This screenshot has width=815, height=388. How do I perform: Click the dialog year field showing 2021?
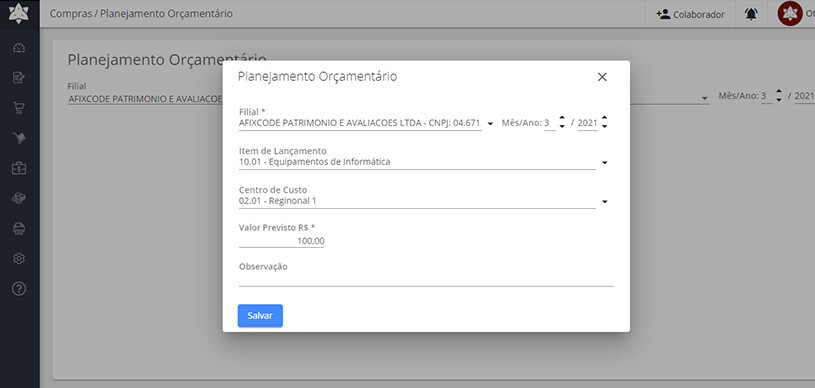pos(587,123)
